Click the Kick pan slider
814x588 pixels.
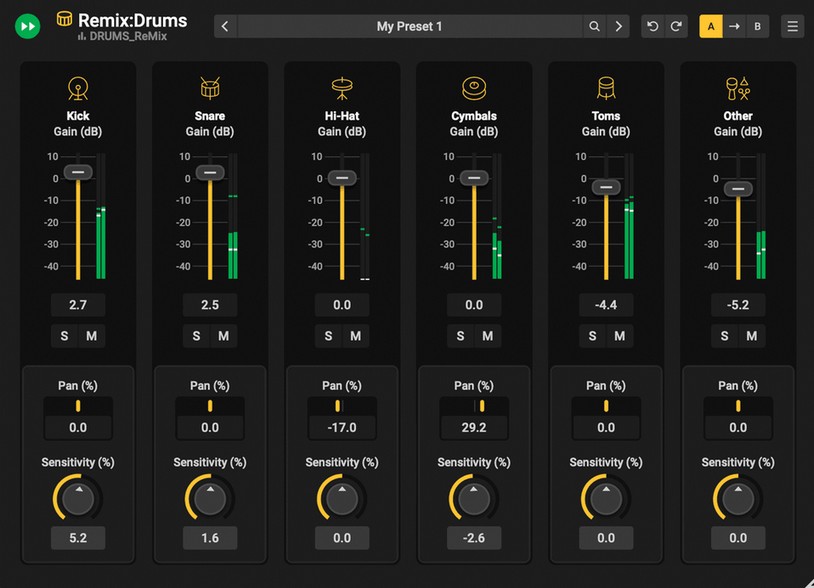tap(78, 406)
